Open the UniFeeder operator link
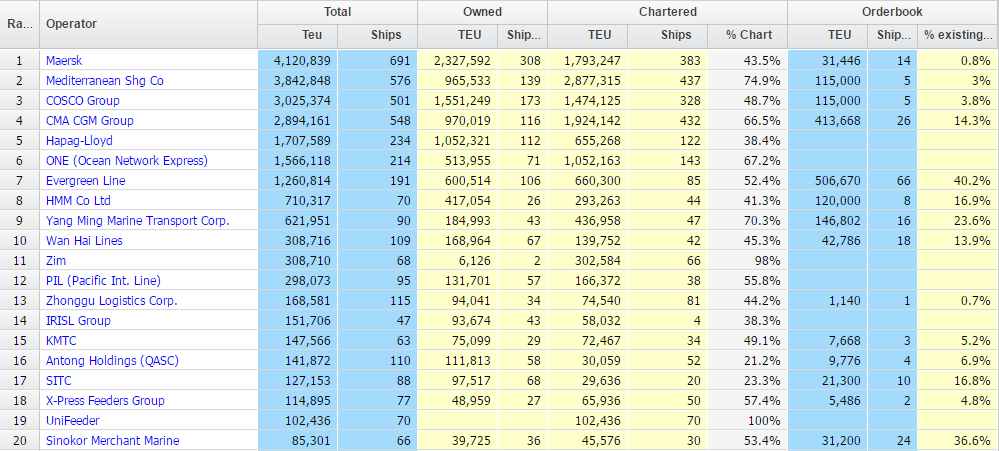 (73, 421)
